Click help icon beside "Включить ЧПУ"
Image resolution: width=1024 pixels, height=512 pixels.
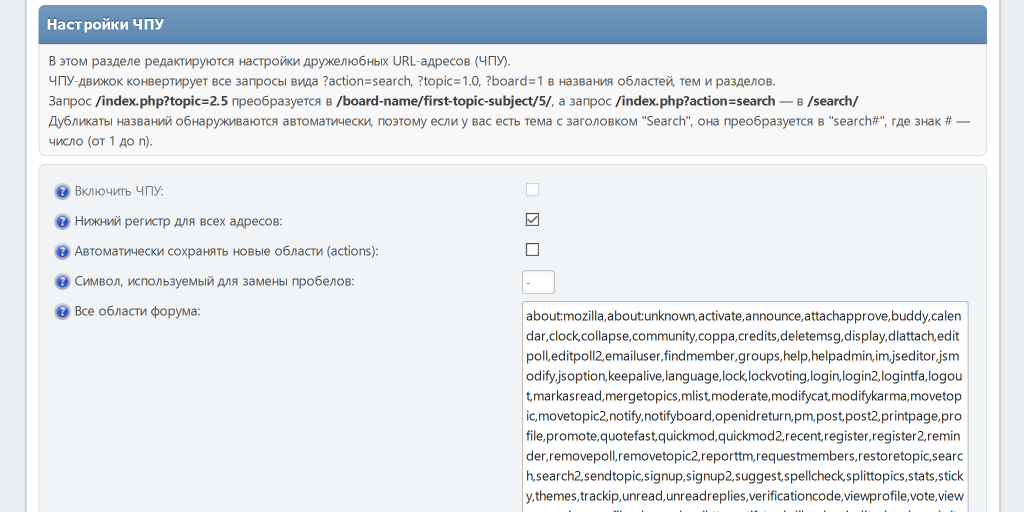(62, 190)
